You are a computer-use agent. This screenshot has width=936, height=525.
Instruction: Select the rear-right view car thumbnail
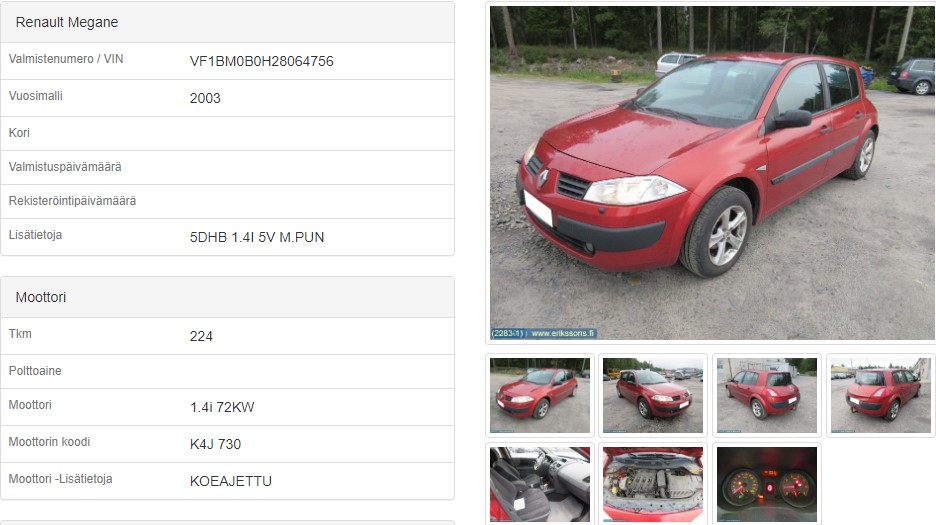pos(880,395)
